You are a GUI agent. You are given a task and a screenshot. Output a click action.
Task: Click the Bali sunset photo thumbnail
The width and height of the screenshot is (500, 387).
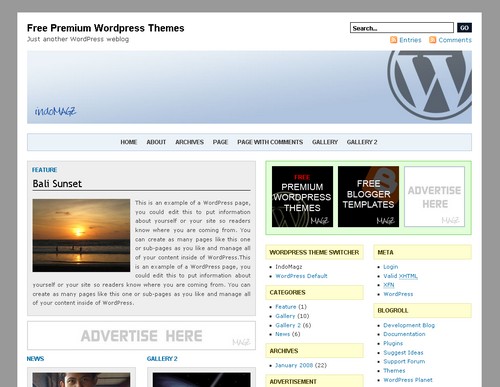coord(81,235)
